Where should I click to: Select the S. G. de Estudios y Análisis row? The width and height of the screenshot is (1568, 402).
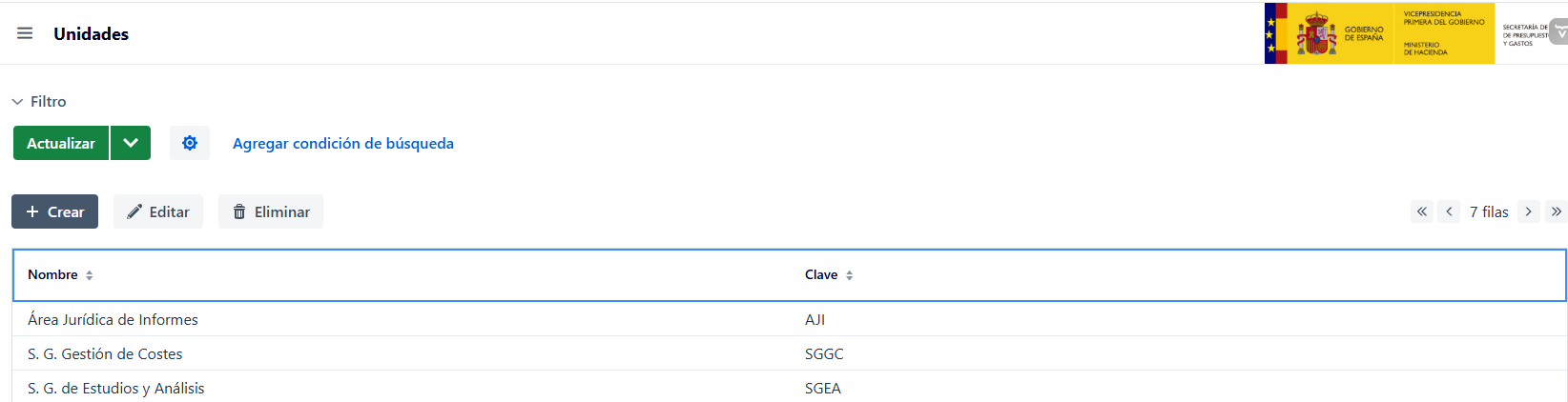[x=789, y=388]
